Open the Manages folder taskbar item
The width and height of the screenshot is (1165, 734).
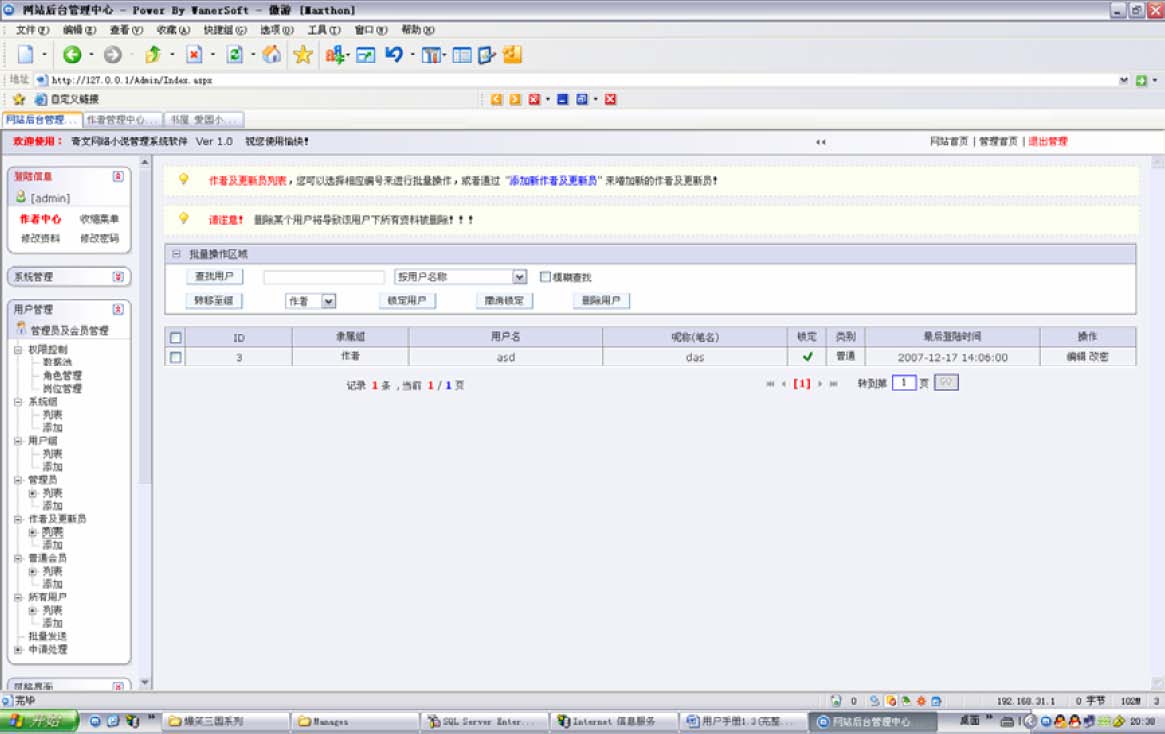[x=355, y=721]
